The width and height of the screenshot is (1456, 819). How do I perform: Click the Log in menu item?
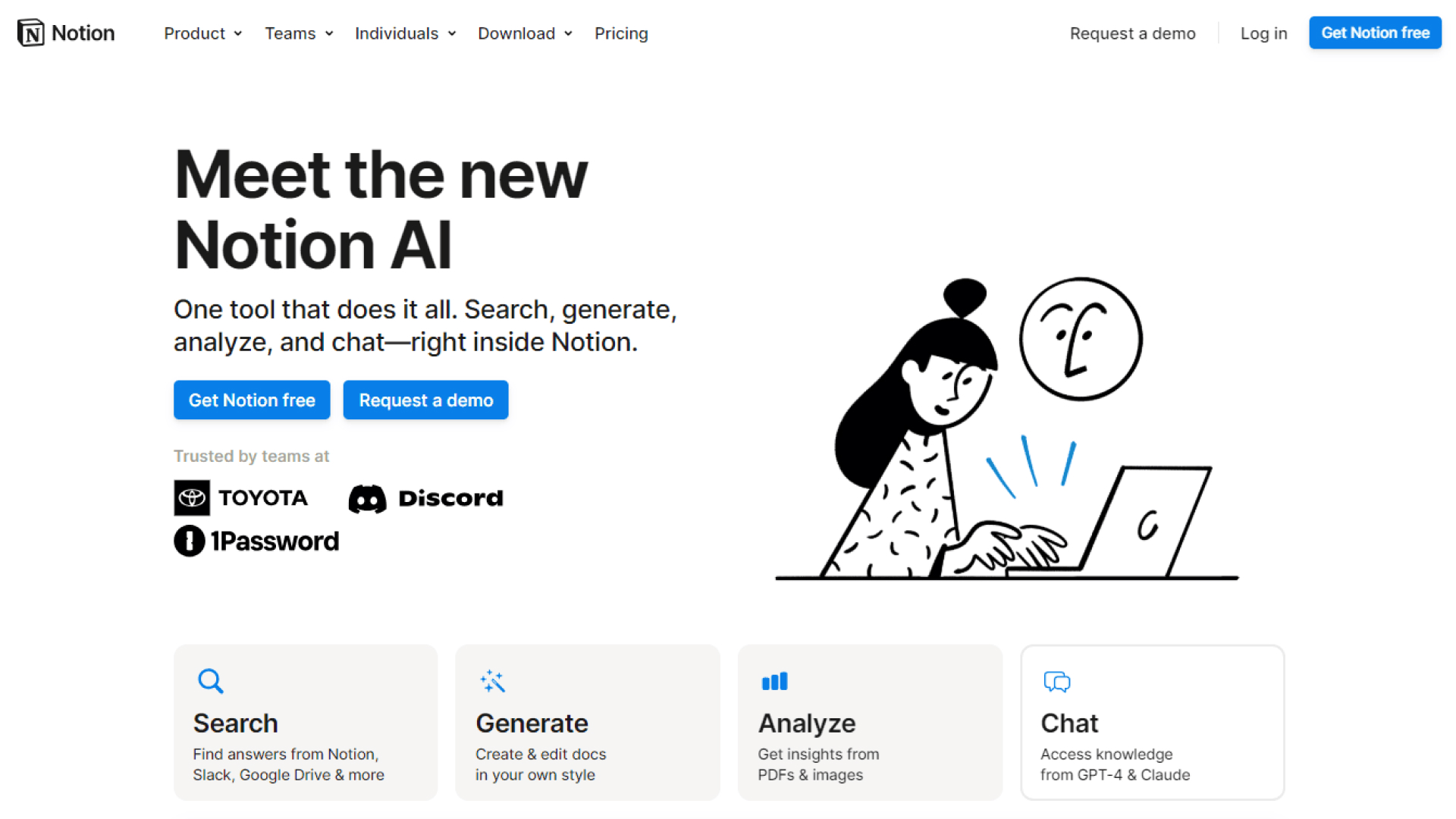(1264, 33)
